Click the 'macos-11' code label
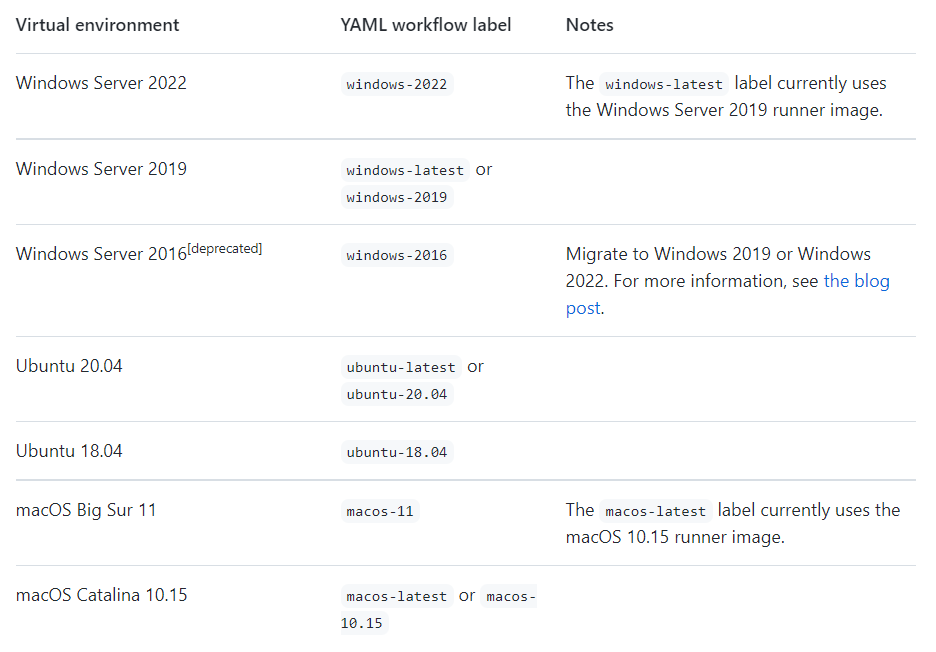The image size is (936, 652). pos(380,511)
